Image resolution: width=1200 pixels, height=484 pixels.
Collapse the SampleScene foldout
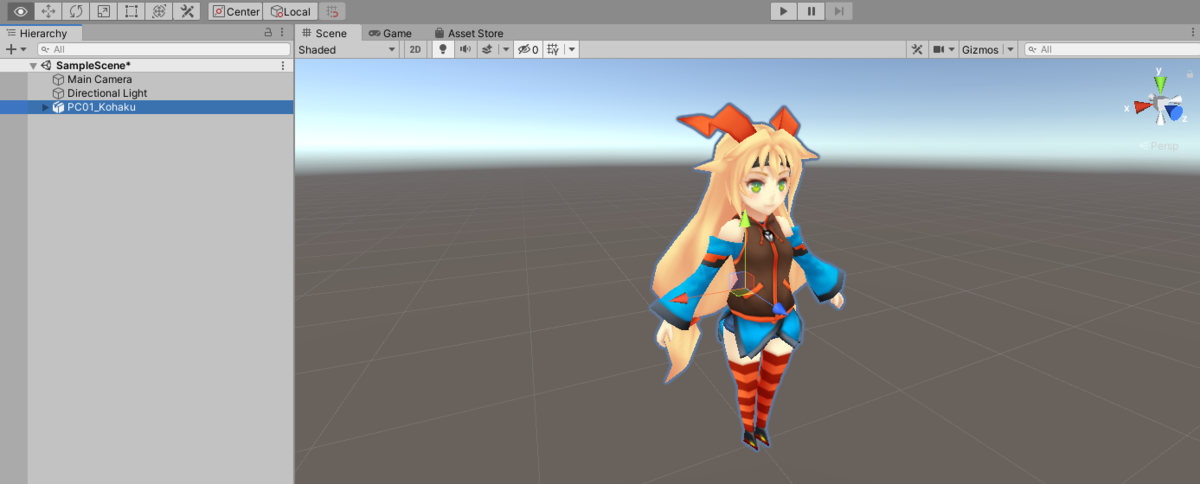click(34, 66)
